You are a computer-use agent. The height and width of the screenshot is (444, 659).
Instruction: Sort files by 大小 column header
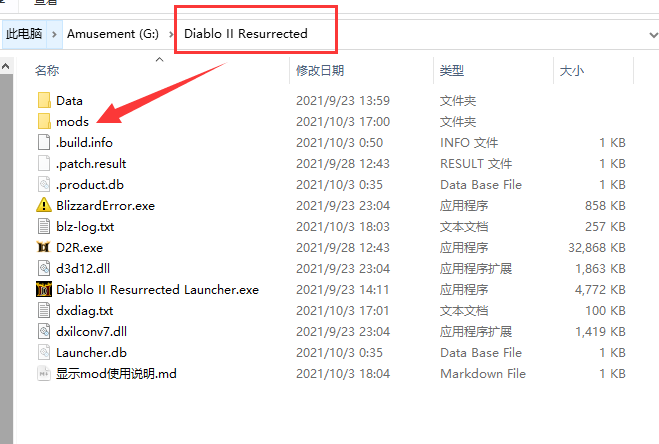point(572,71)
